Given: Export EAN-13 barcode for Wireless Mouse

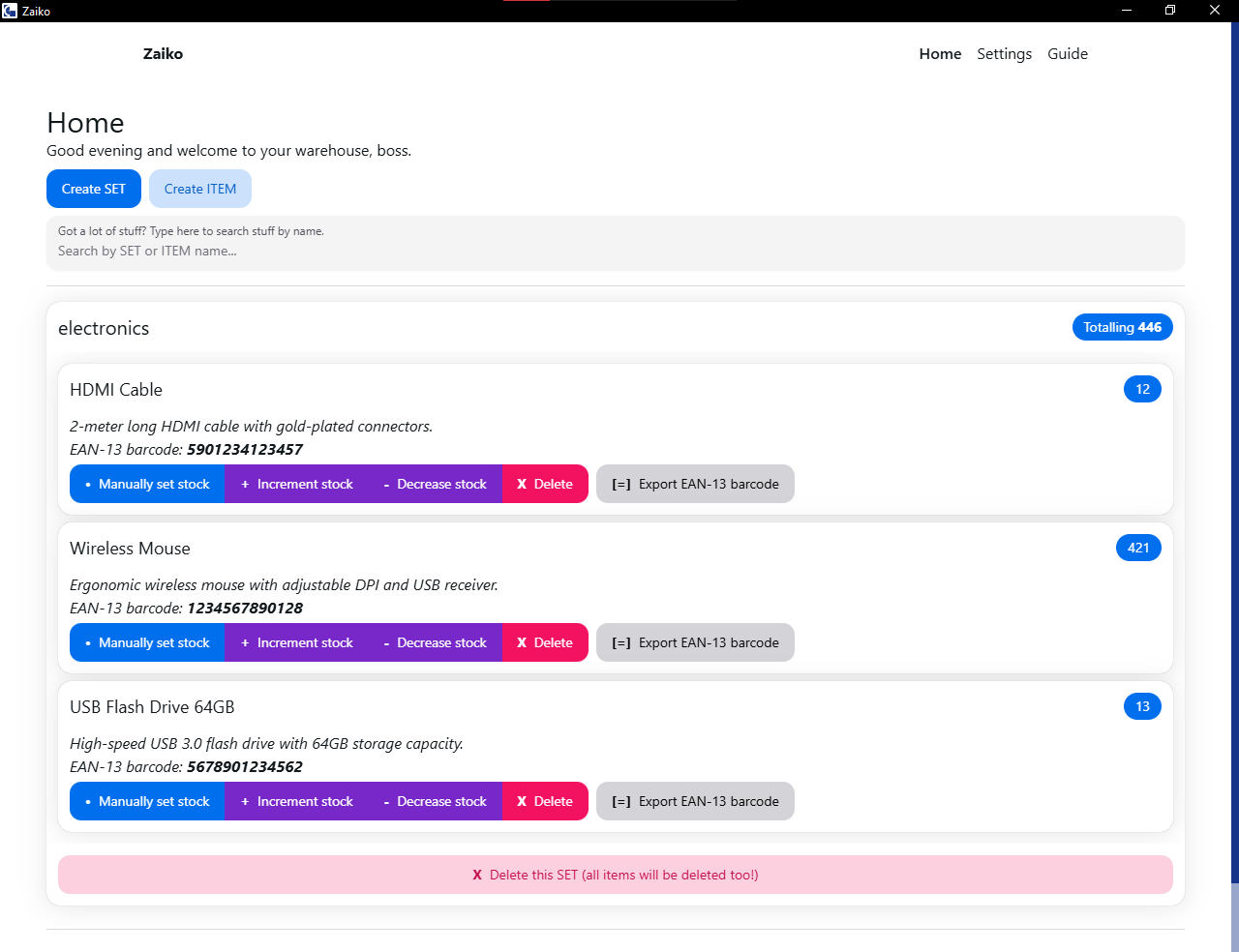Looking at the screenshot, I should pos(695,642).
